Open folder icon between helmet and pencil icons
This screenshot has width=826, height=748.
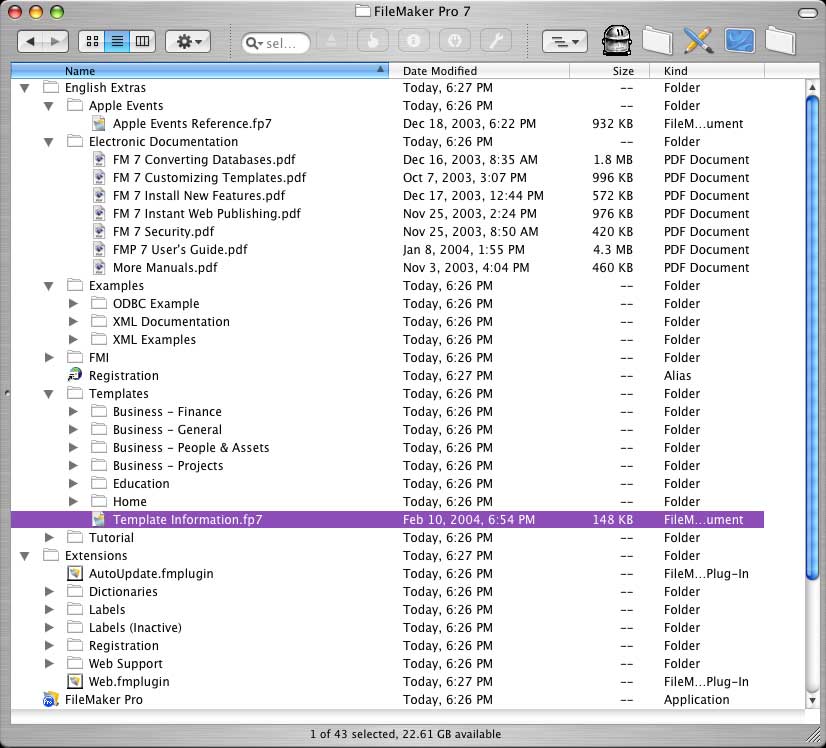[657, 40]
